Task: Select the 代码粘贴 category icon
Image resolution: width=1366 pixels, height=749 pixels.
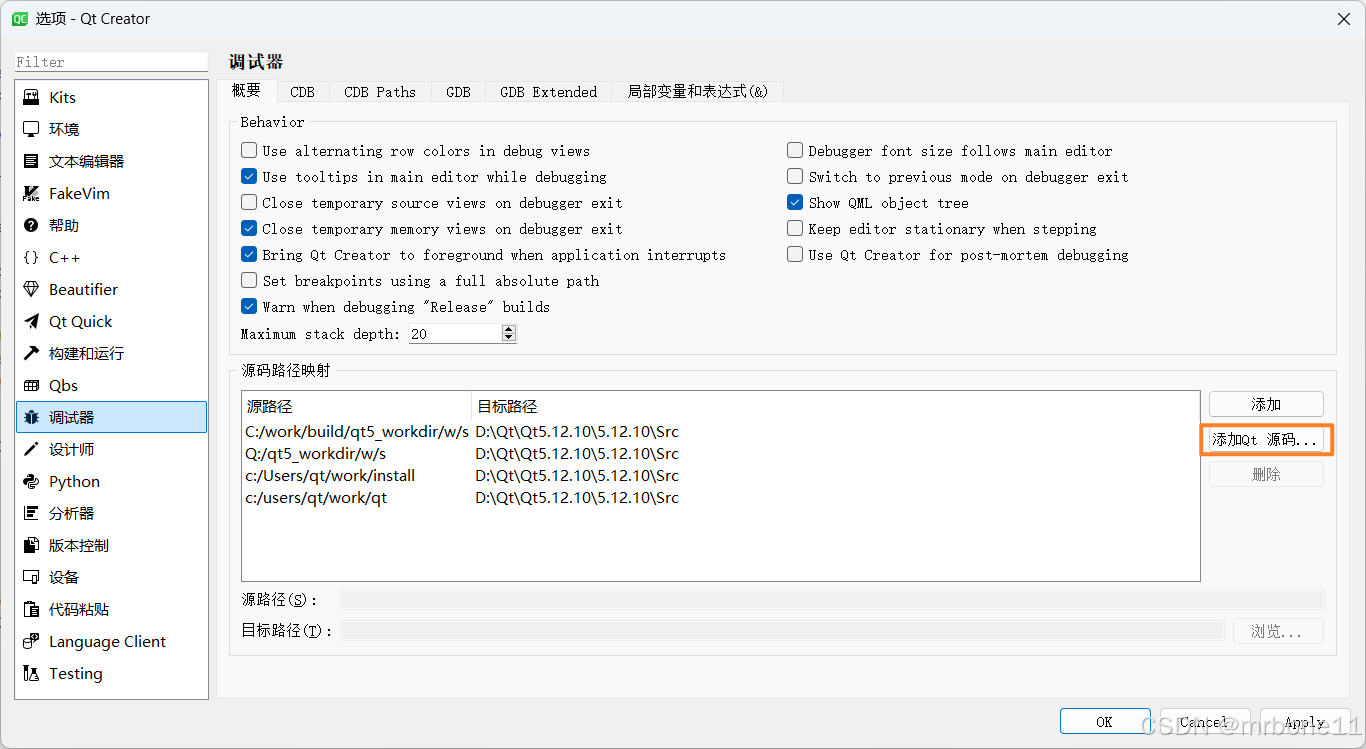Action: pos(31,609)
